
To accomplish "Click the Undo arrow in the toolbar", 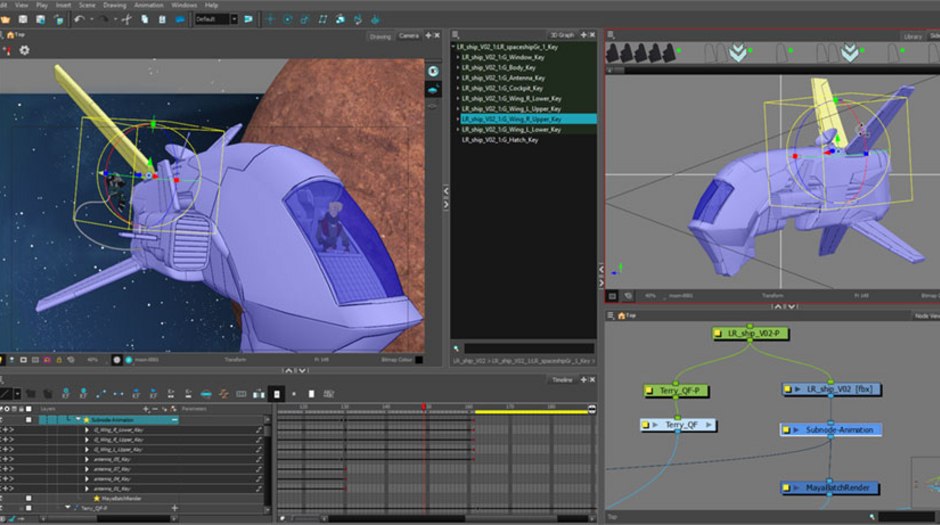I will click(x=80, y=19).
